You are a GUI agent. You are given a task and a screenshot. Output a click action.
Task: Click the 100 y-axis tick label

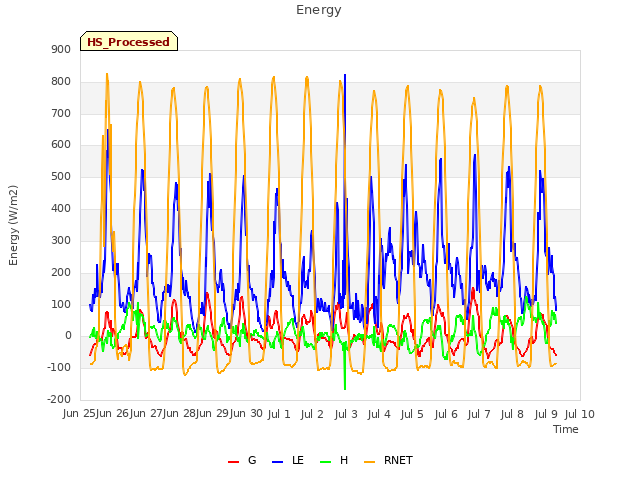click(61, 304)
